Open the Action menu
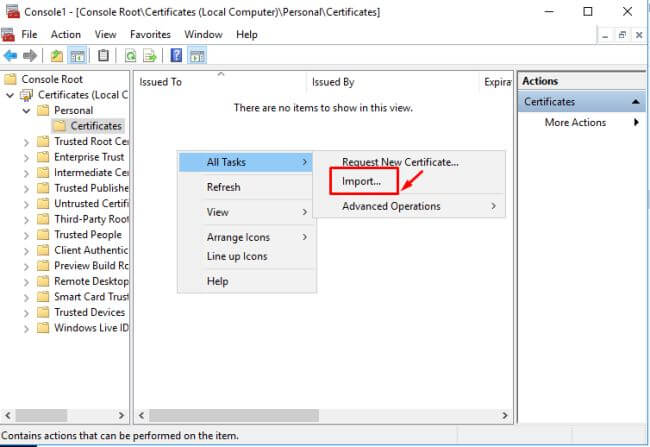Viewport: 650px width, 447px height. [65, 34]
